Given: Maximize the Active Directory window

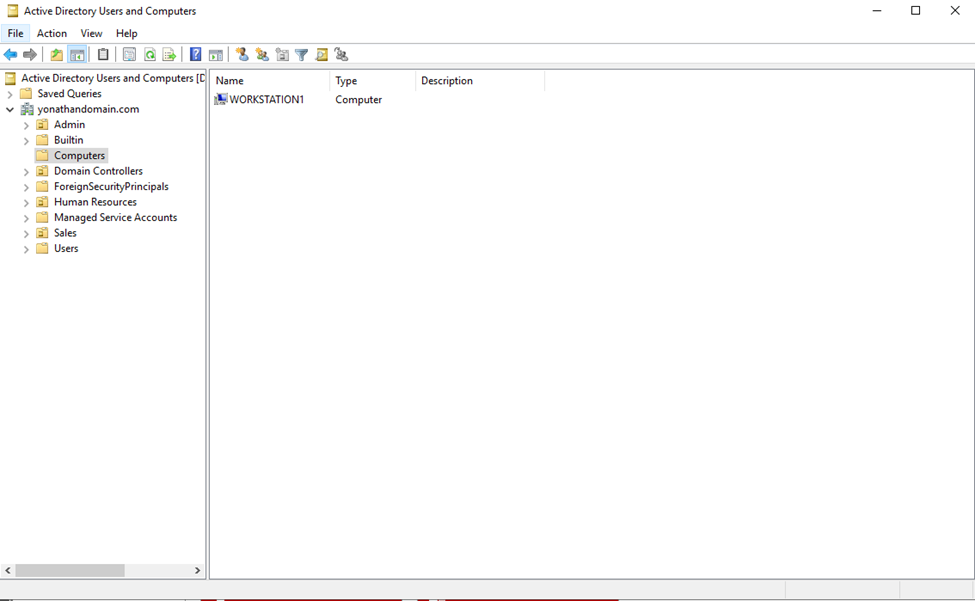Looking at the screenshot, I should [x=915, y=11].
